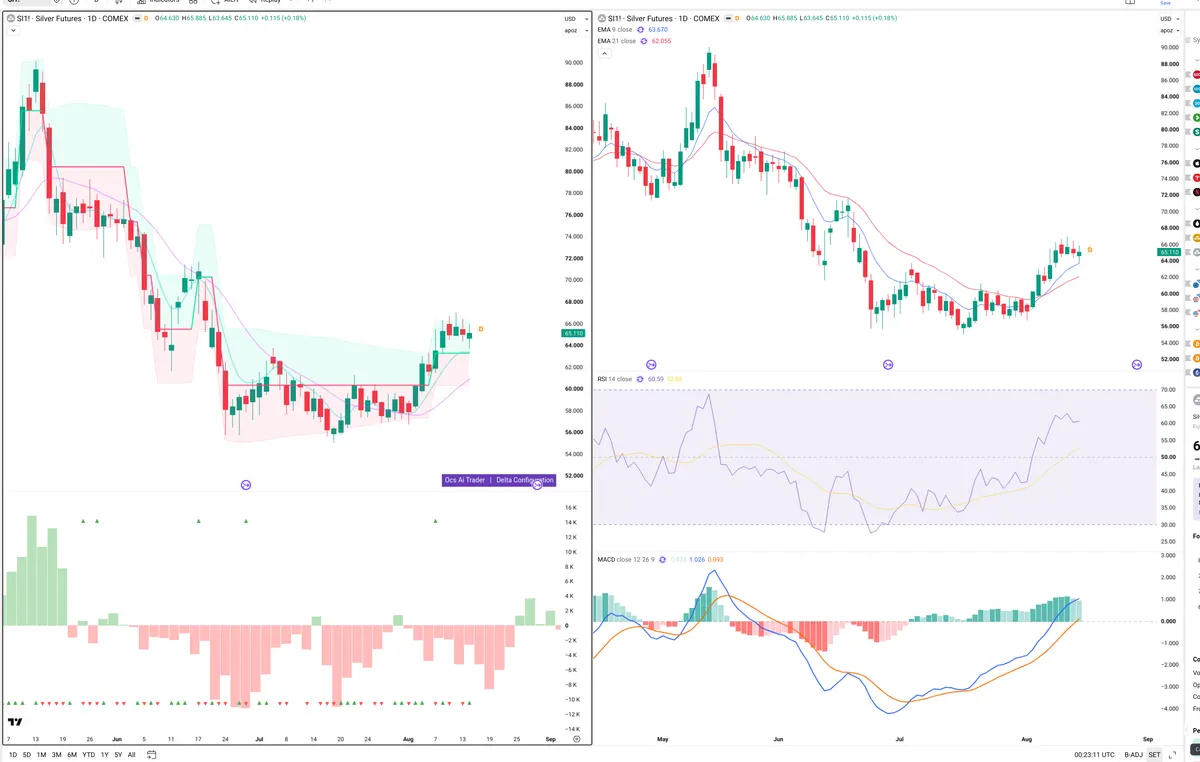
Task: Click the Save link at top right
Action: point(1166,3)
